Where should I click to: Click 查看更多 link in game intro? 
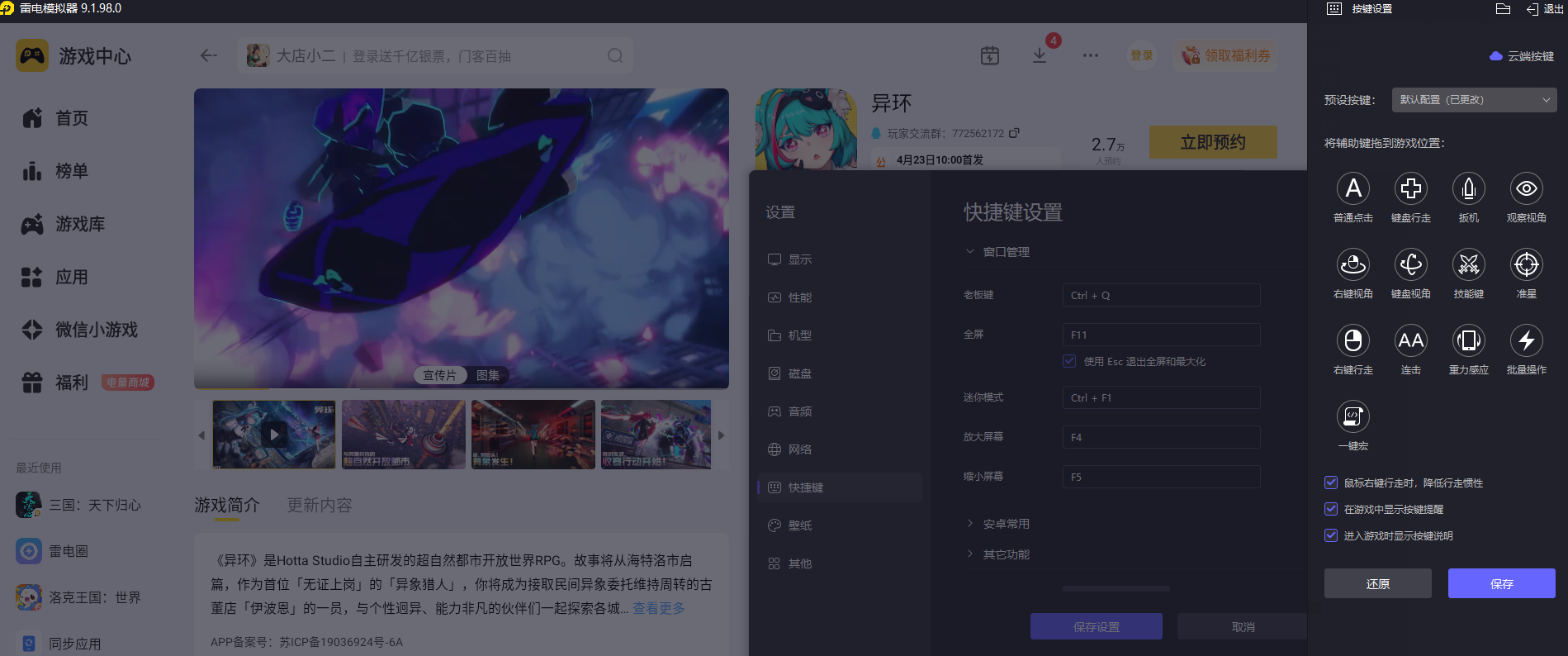659,608
